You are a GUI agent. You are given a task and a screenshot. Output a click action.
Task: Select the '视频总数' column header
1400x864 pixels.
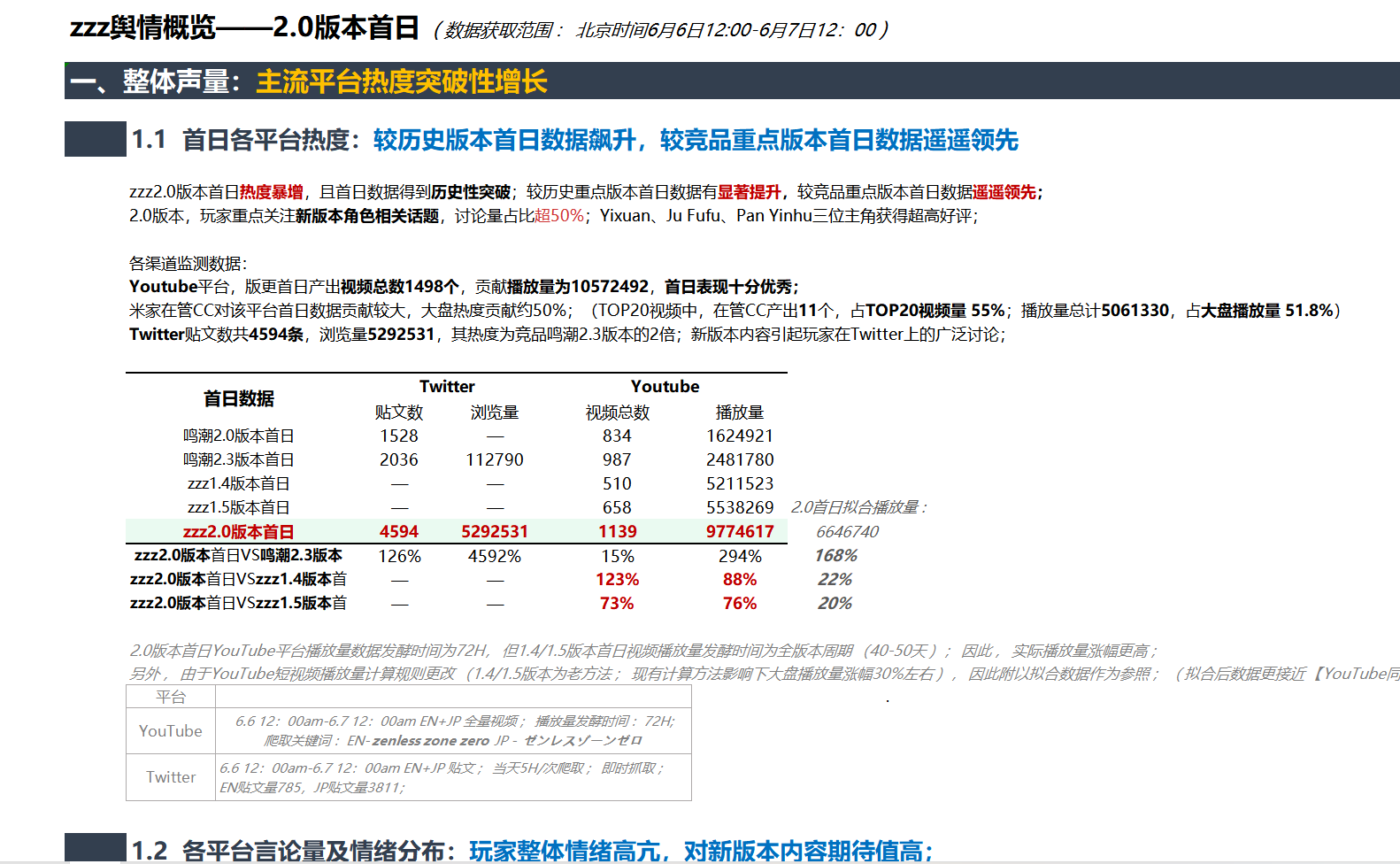click(618, 413)
